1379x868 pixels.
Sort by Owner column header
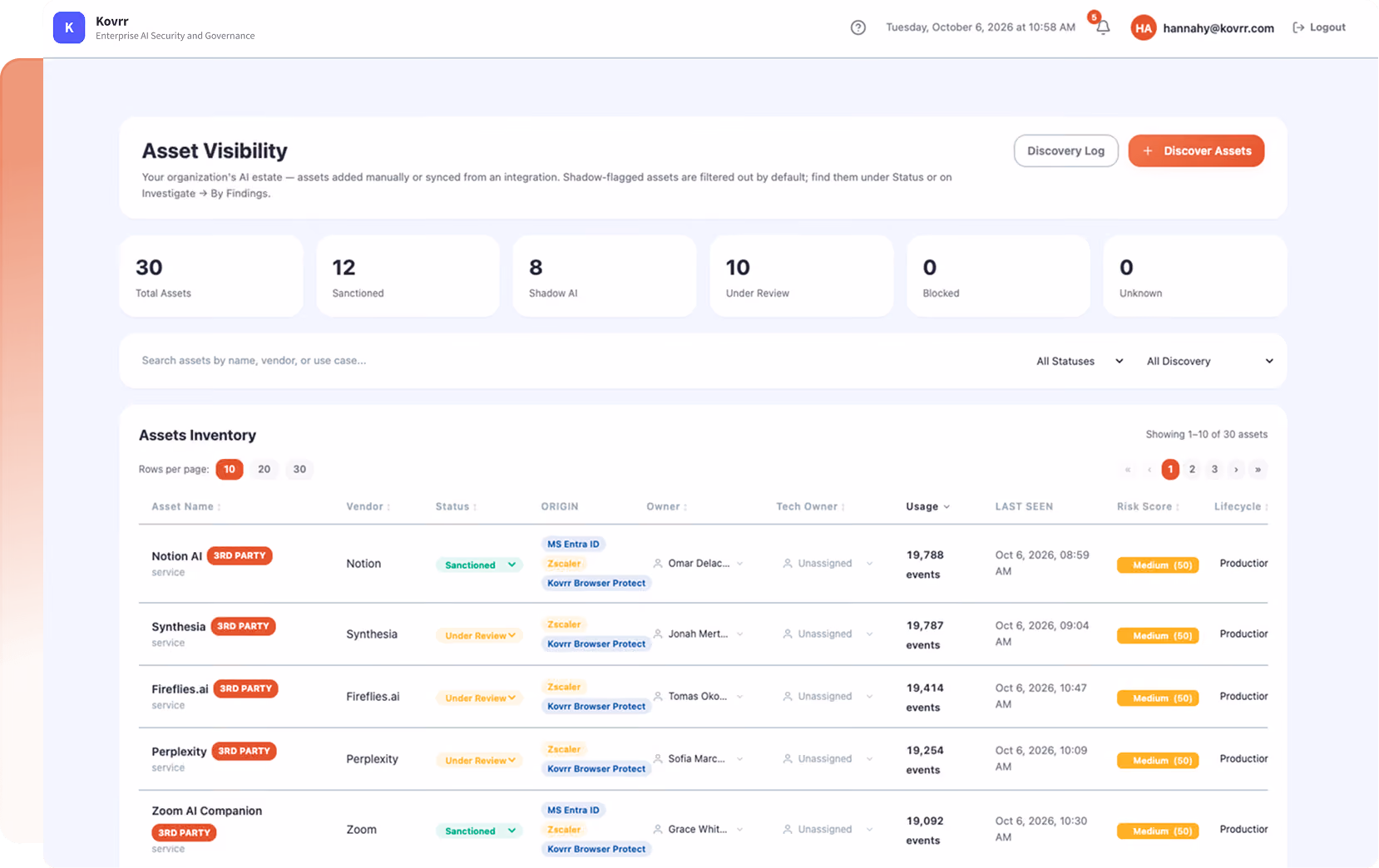[x=667, y=506]
